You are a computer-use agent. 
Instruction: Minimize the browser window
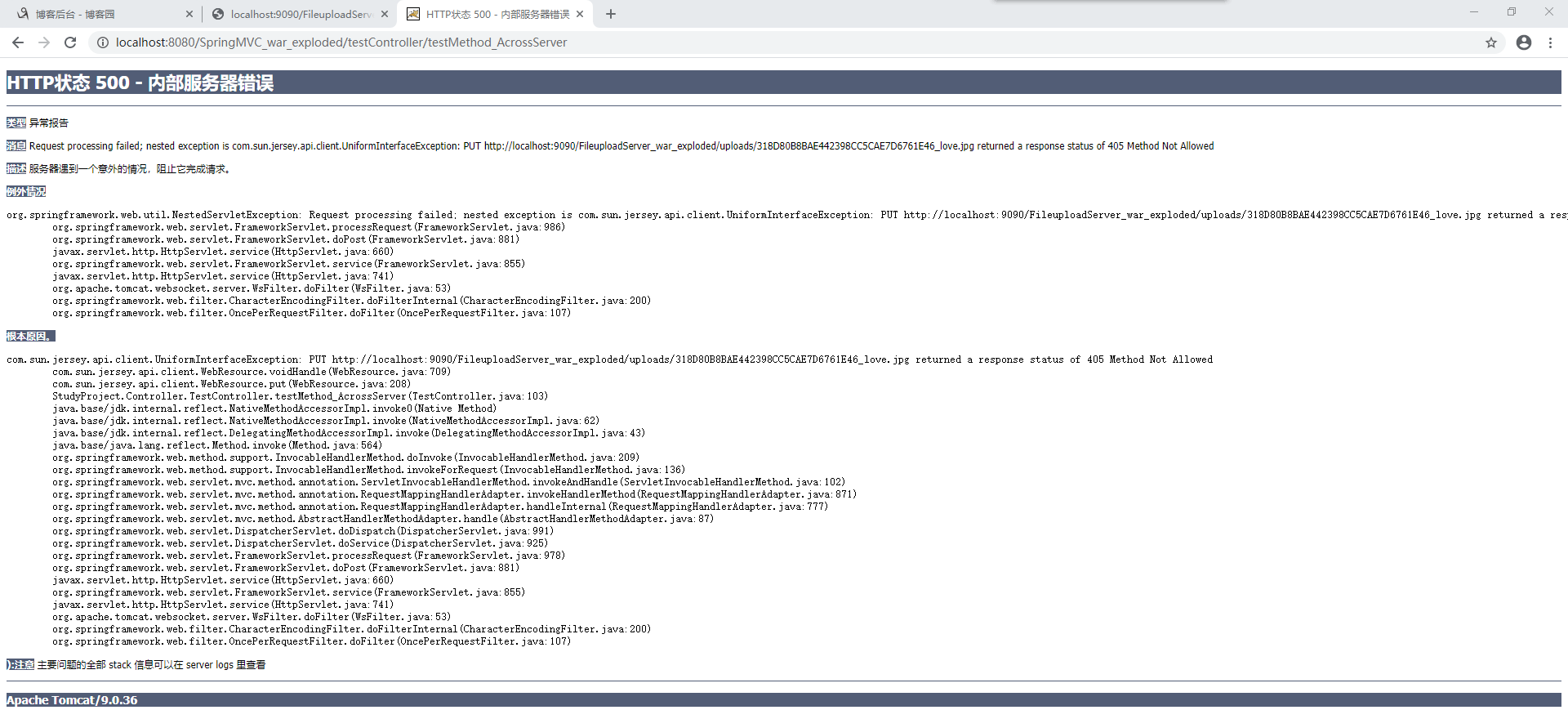coord(1474,11)
